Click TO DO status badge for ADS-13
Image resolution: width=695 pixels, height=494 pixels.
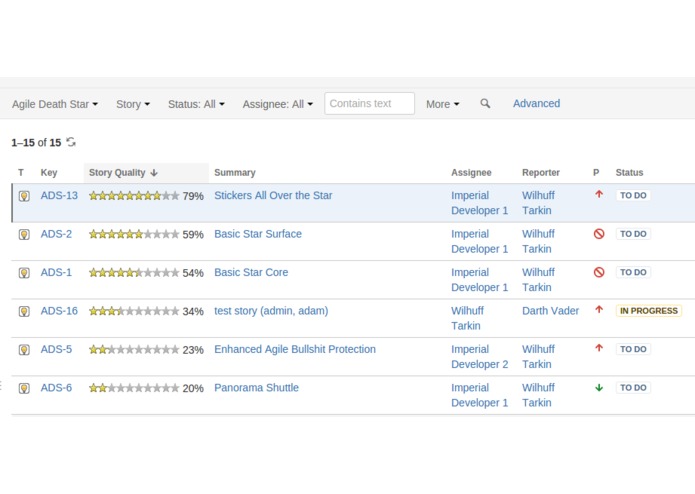pos(633,195)
